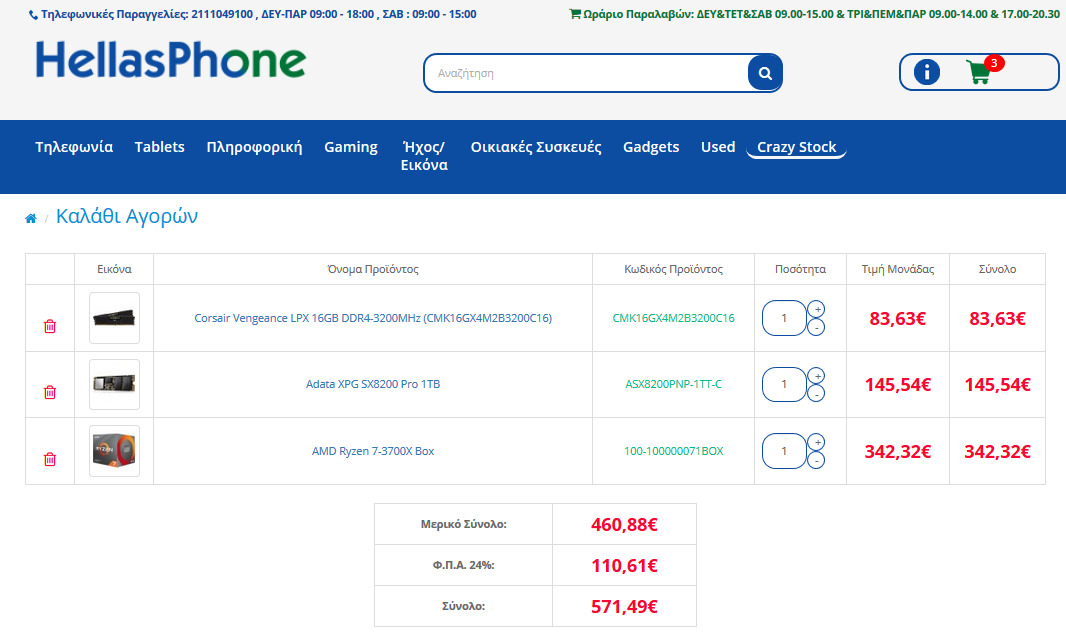
Task: Click product code CMK16GX4M2B3200C16
Action: [674, 318]
